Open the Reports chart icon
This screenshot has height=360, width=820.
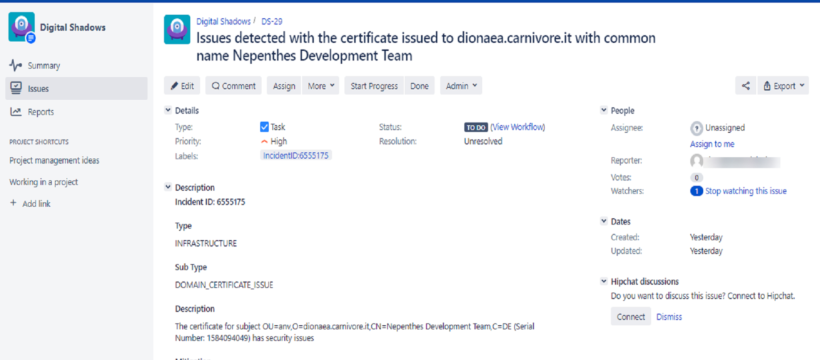16,111
